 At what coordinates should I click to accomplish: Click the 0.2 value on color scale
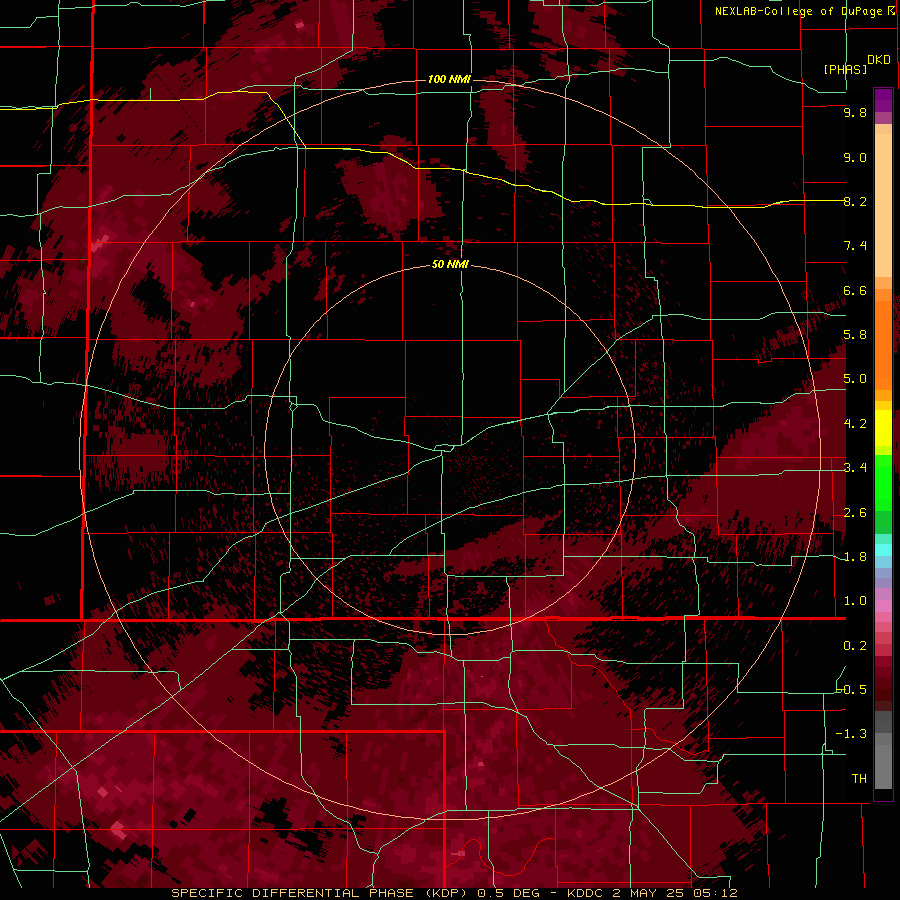[x=855, y=646]
